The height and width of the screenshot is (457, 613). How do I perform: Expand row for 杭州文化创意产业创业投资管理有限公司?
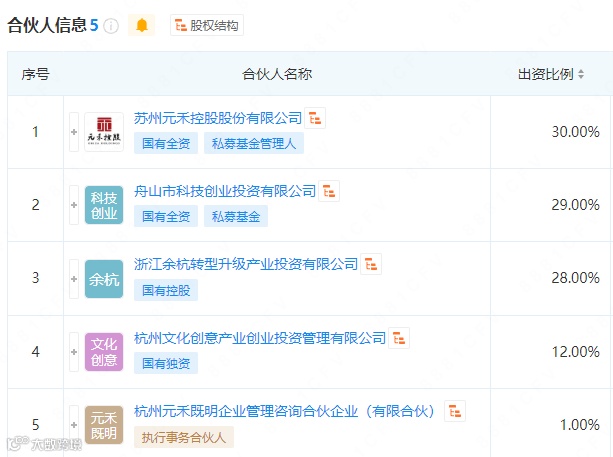point(74,352)
